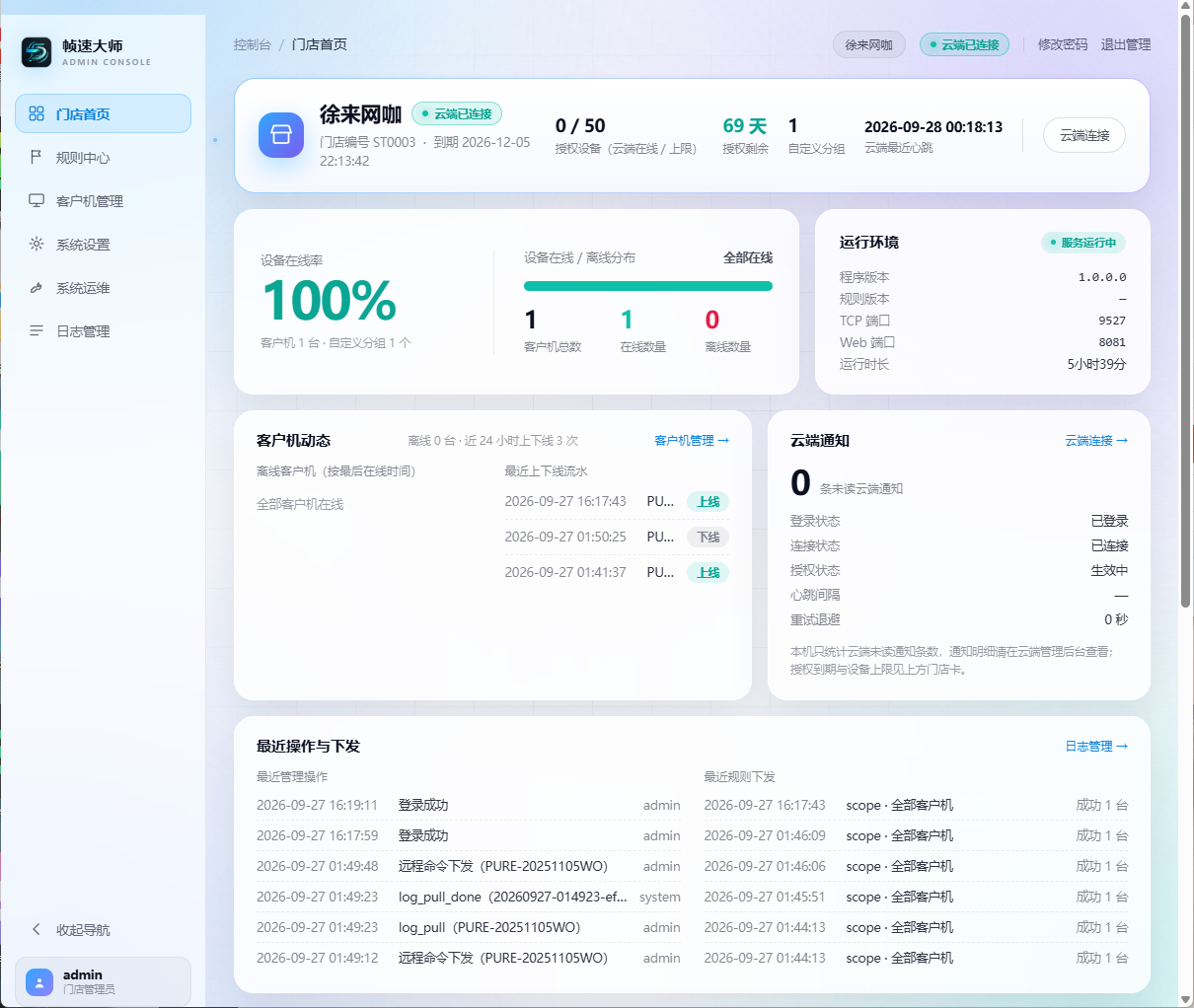Screen dimensions: 1194x1008
Task: Click the 门店首页 grid icon
Action: (x=37, y=113)
